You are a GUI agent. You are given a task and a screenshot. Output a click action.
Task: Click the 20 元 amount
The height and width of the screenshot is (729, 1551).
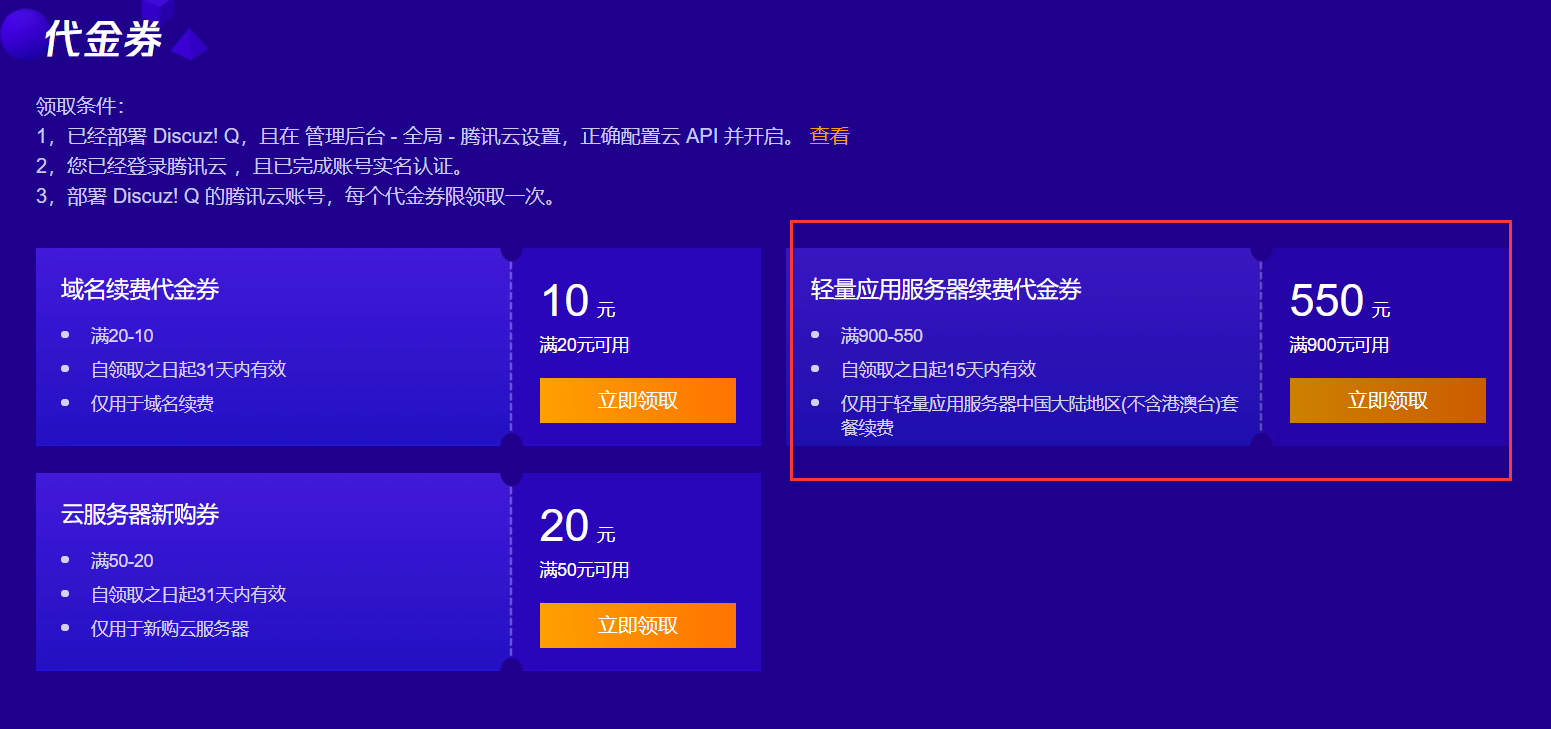[578, 526]
